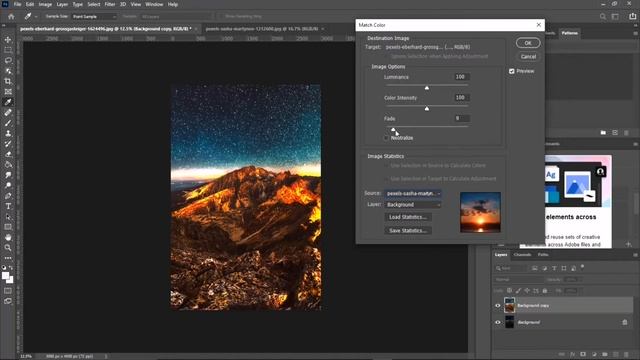Screen dimensions: 640x360
Task: Switch to the Channels tab
Action: (522, 255)
